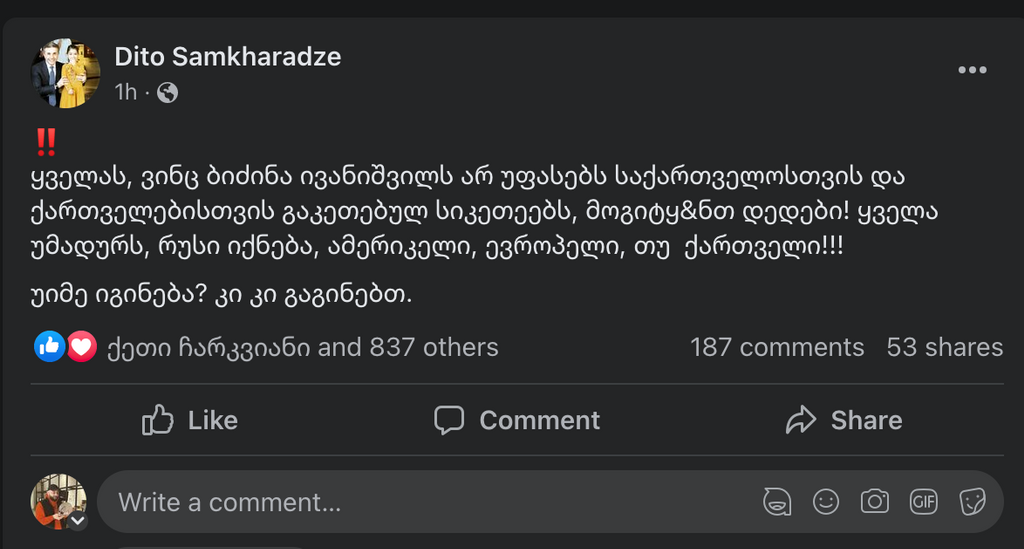1024x549 pixels.
Task: Open the post options three-dot menu
Action: [972, 70]
